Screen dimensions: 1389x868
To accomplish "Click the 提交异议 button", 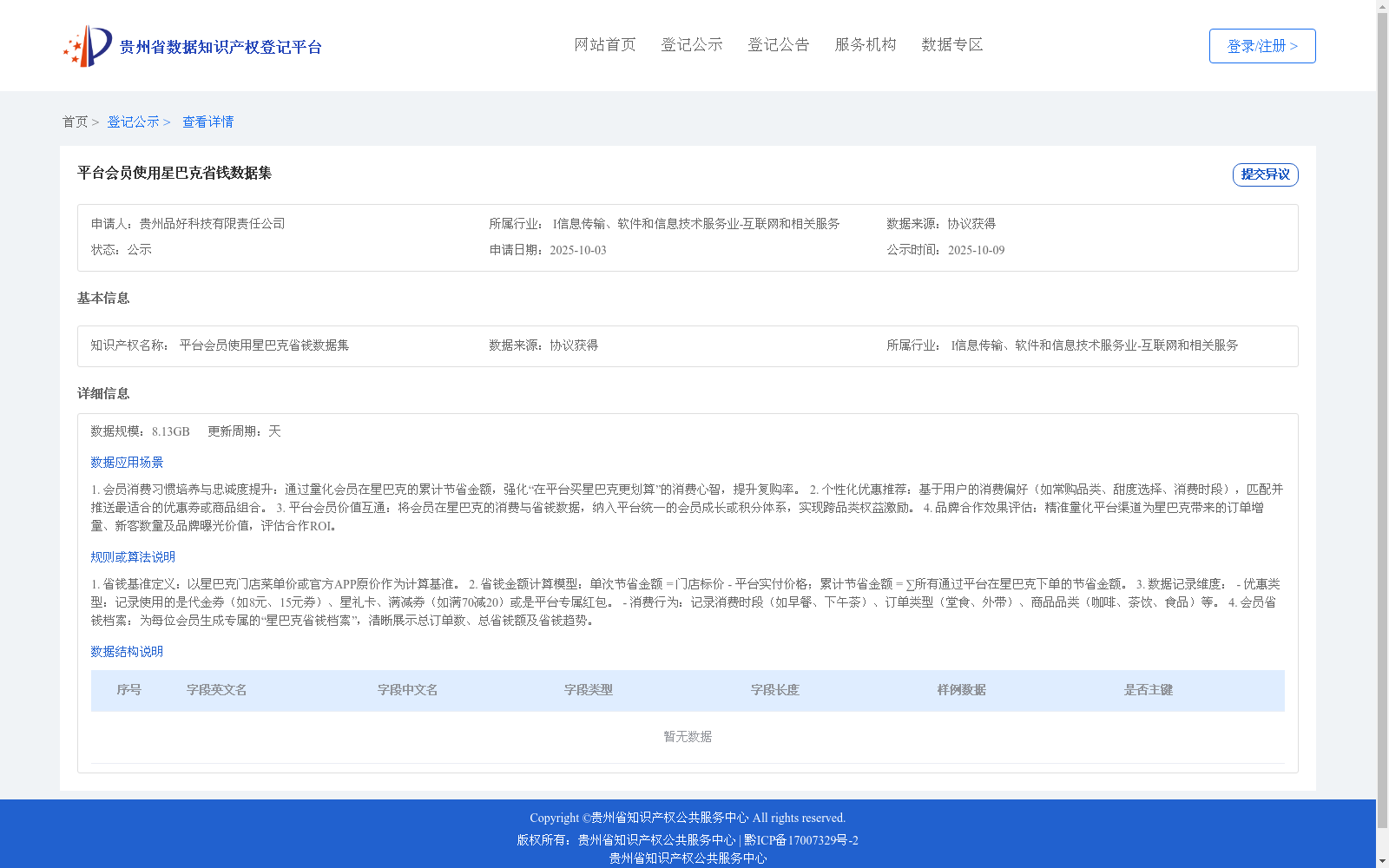I will coord(1265,174).
